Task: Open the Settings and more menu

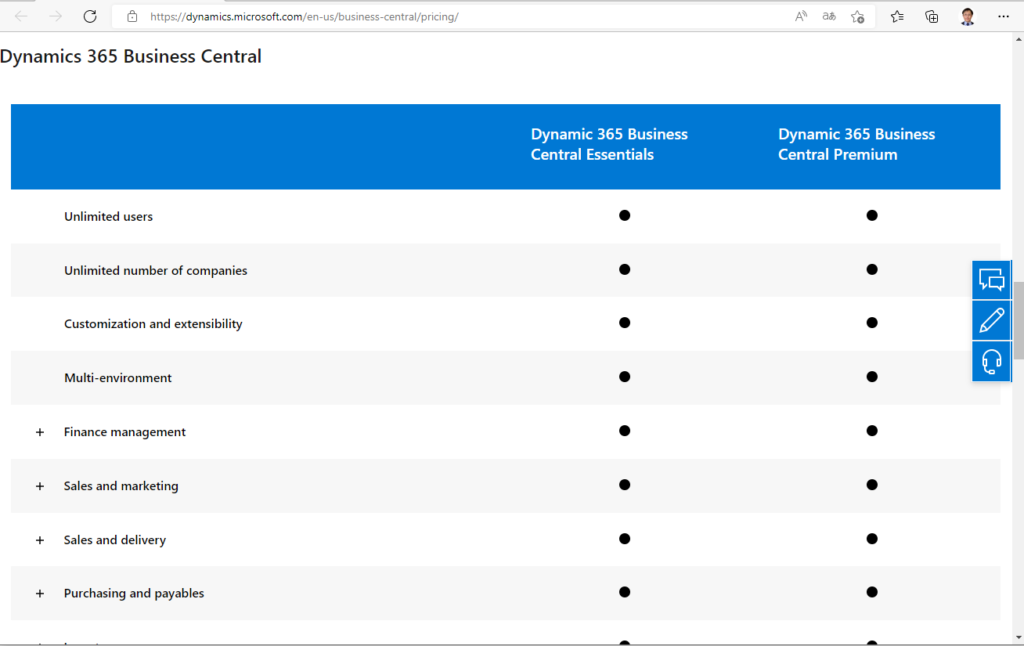Action: (x=1003, y=16)
